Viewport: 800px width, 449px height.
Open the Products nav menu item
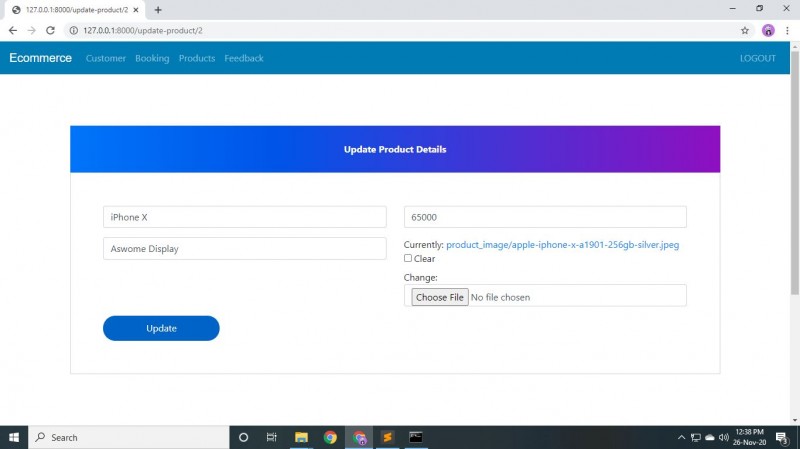point(197,58)
